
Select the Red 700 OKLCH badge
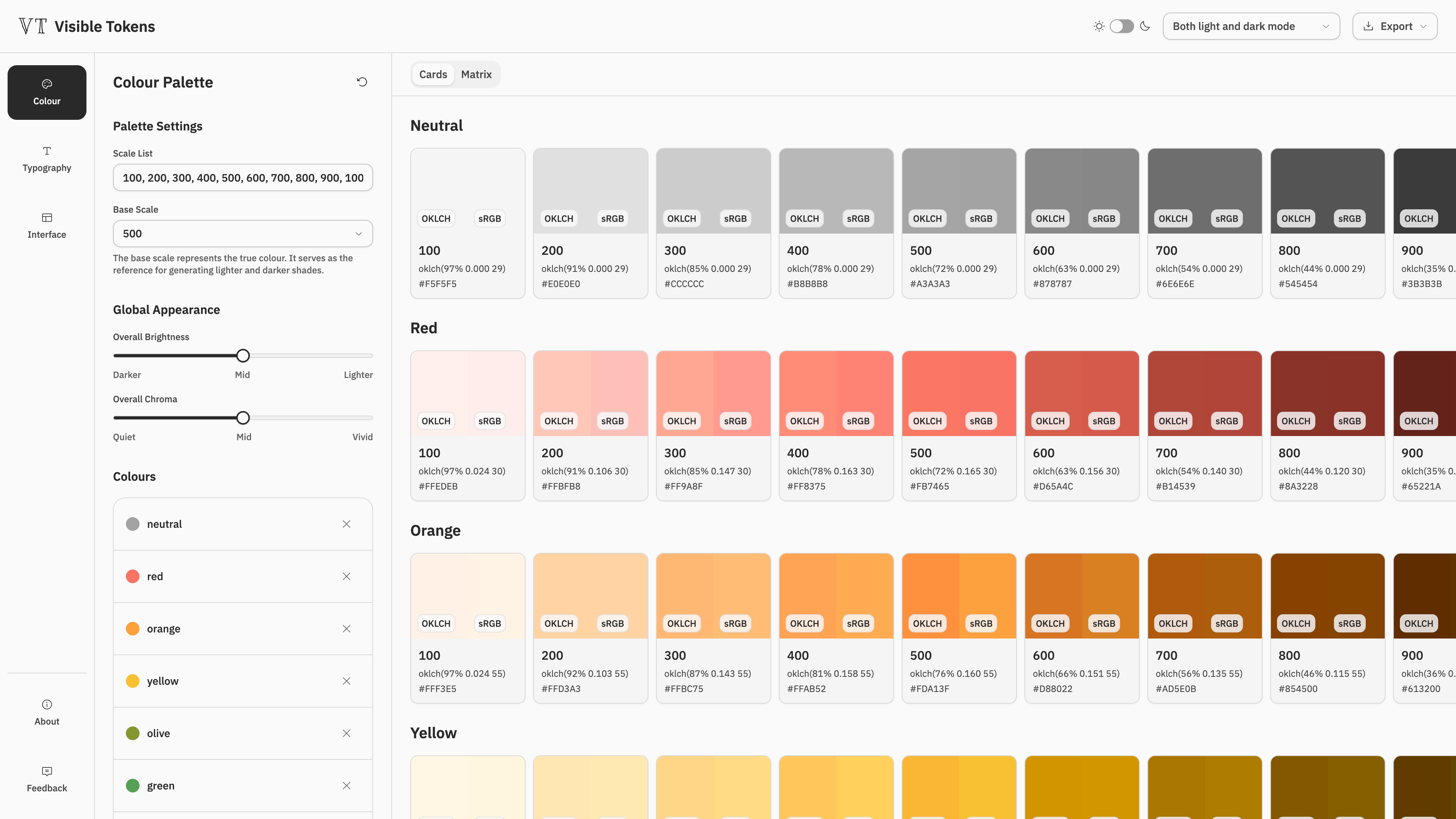click(1173, 421)
